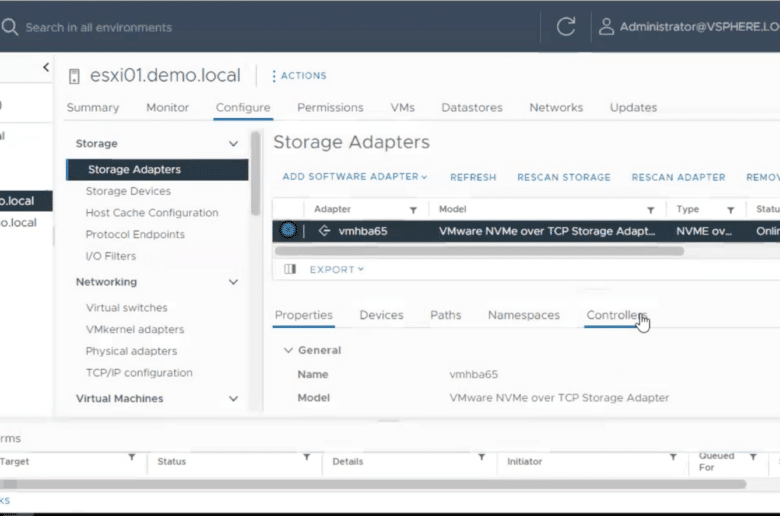
Task: Click RESCAN STORAGE
Action: tap(564, 177)
